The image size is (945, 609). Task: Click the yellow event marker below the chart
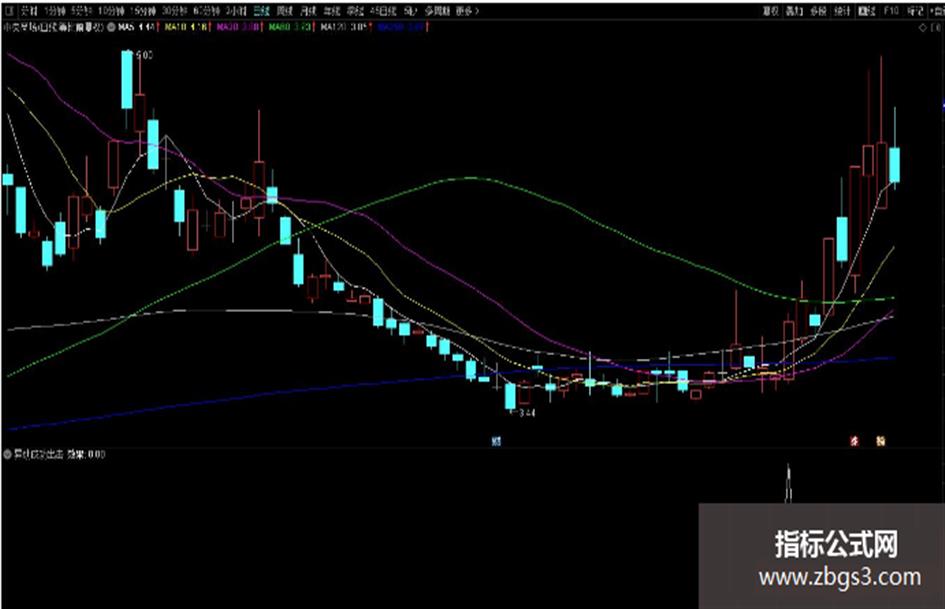click(881, 441)
